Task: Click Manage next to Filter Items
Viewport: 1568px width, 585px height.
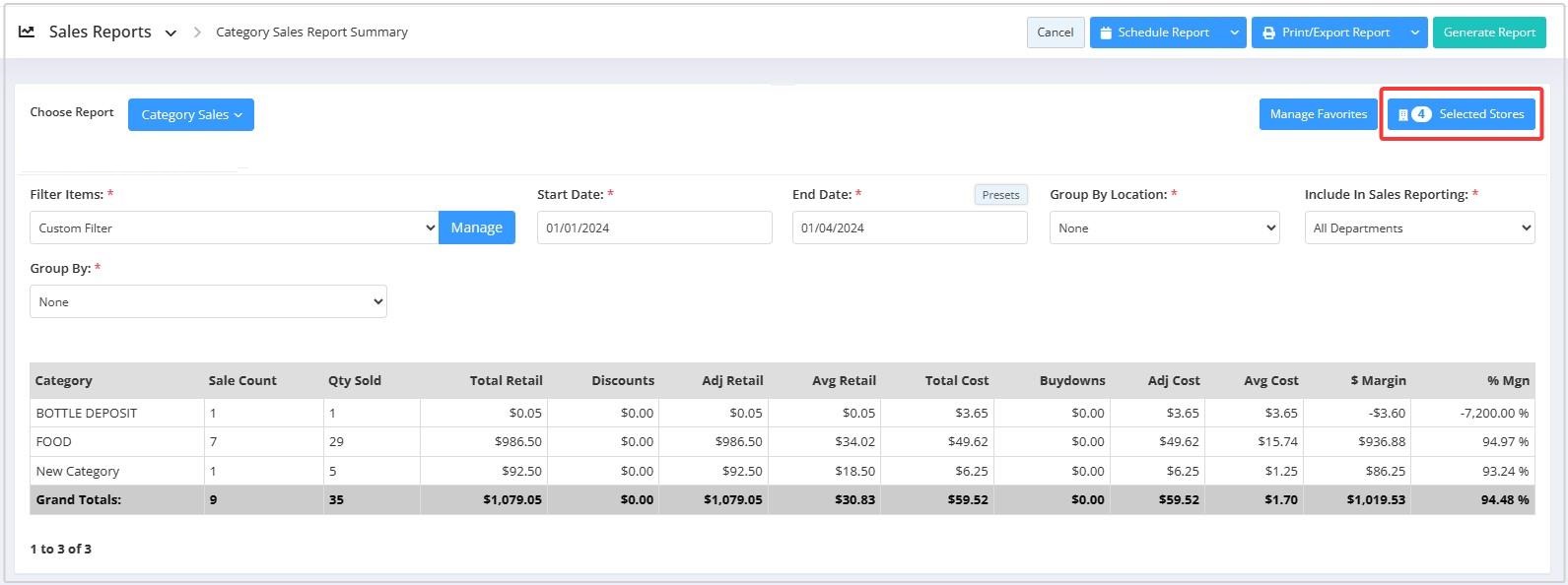Action: click(477, 227)
